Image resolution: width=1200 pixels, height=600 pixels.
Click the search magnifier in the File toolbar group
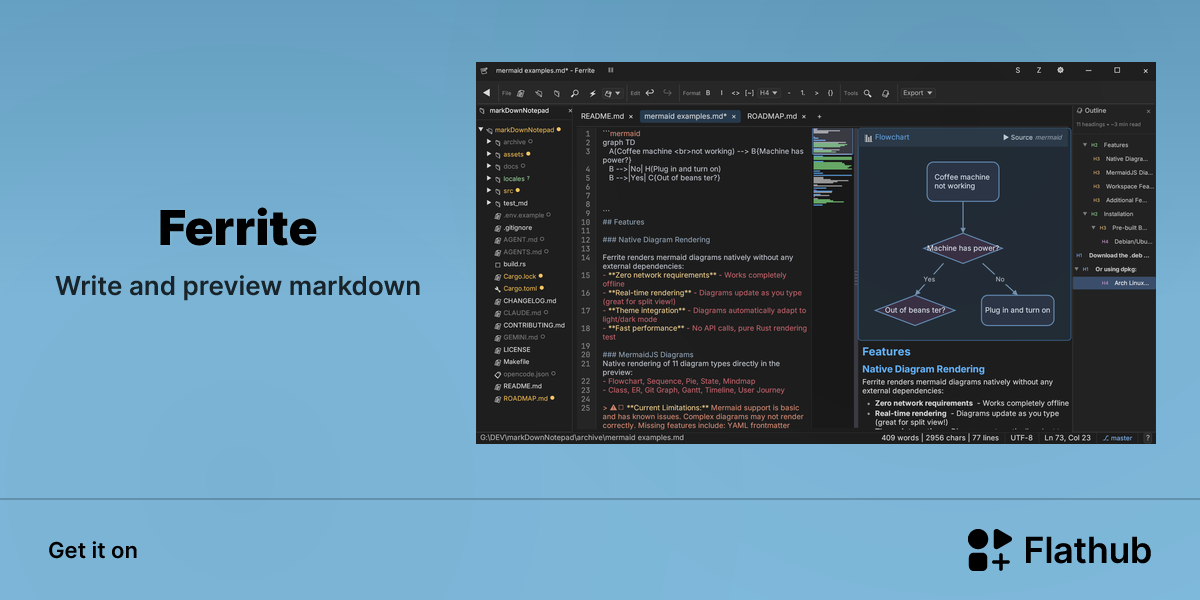click(575, 93)
